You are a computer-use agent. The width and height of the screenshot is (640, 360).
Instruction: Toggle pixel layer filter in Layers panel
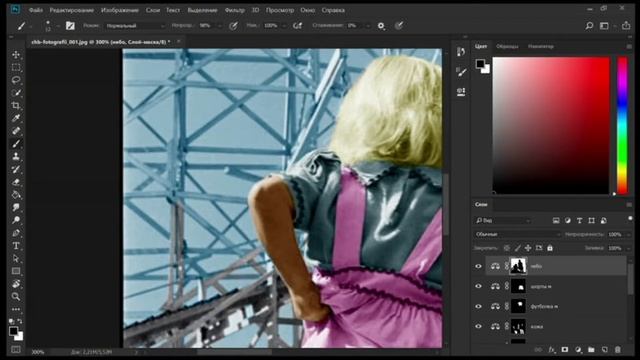pyautogui.click(x=556, y=221)
